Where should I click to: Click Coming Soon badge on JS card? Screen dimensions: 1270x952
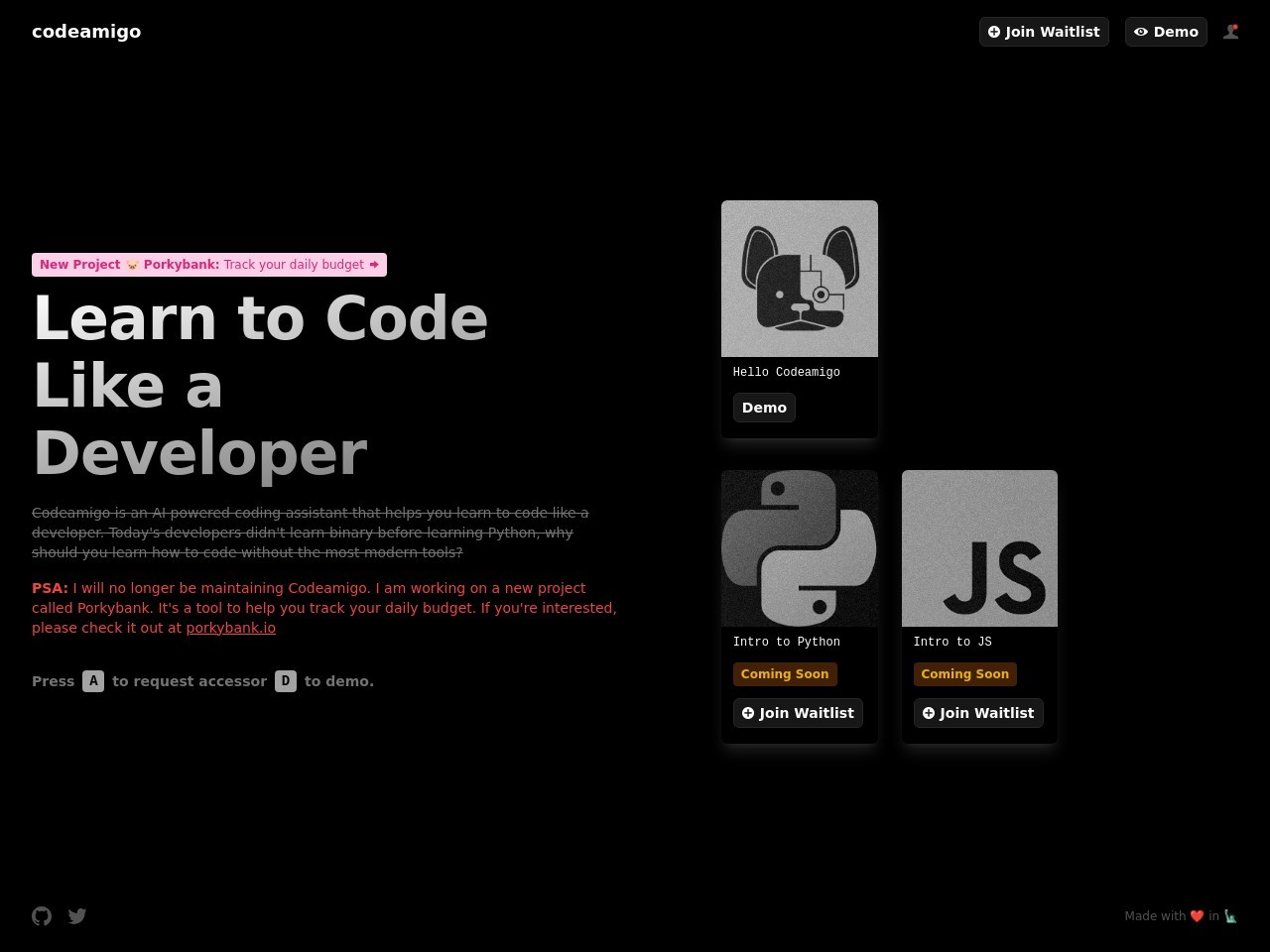coord(965,674)
